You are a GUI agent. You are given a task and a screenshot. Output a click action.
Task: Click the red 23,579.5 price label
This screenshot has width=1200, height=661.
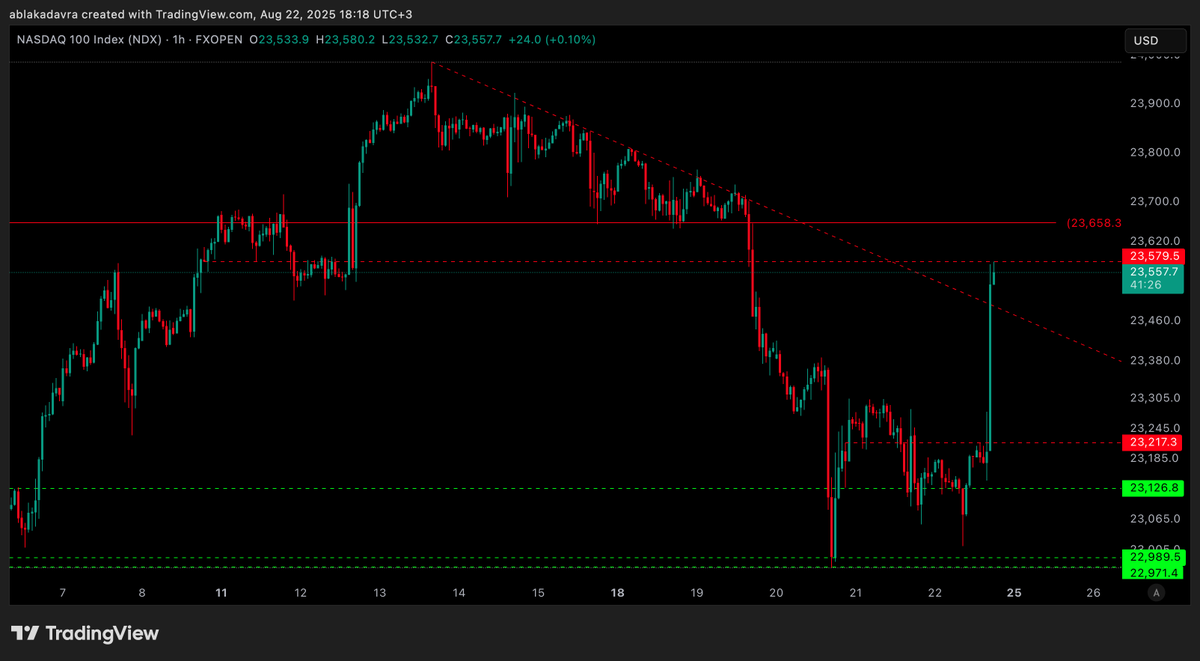click(1154, 257)
